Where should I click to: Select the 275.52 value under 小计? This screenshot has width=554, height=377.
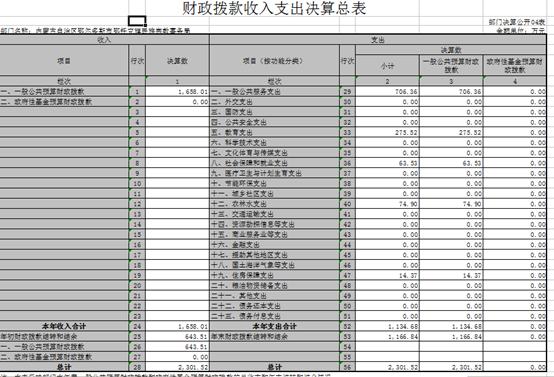pyautogui.click(x=387, y=132)
